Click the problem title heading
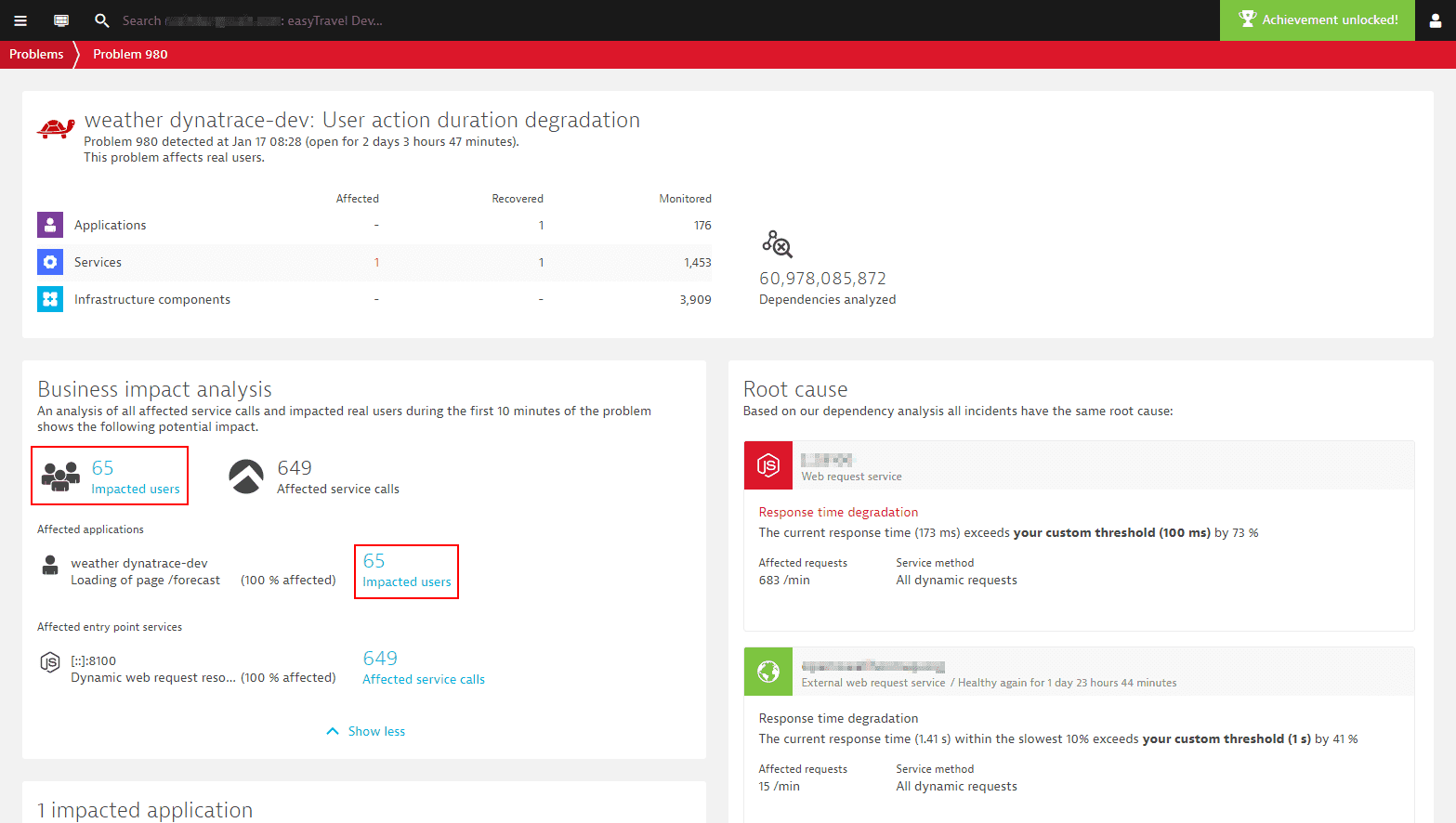The height and width of the screenshot is (823, 1456). point(362,120)
